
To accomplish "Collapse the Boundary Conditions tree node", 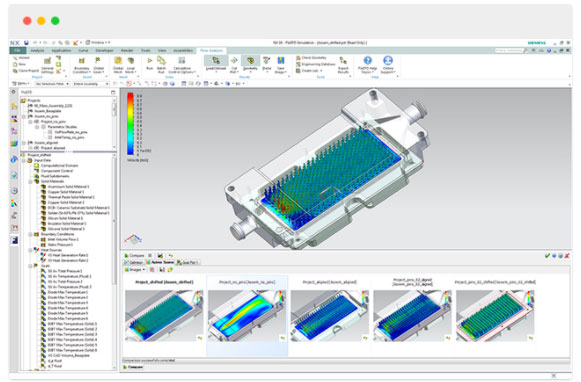I will pos(30,234).
